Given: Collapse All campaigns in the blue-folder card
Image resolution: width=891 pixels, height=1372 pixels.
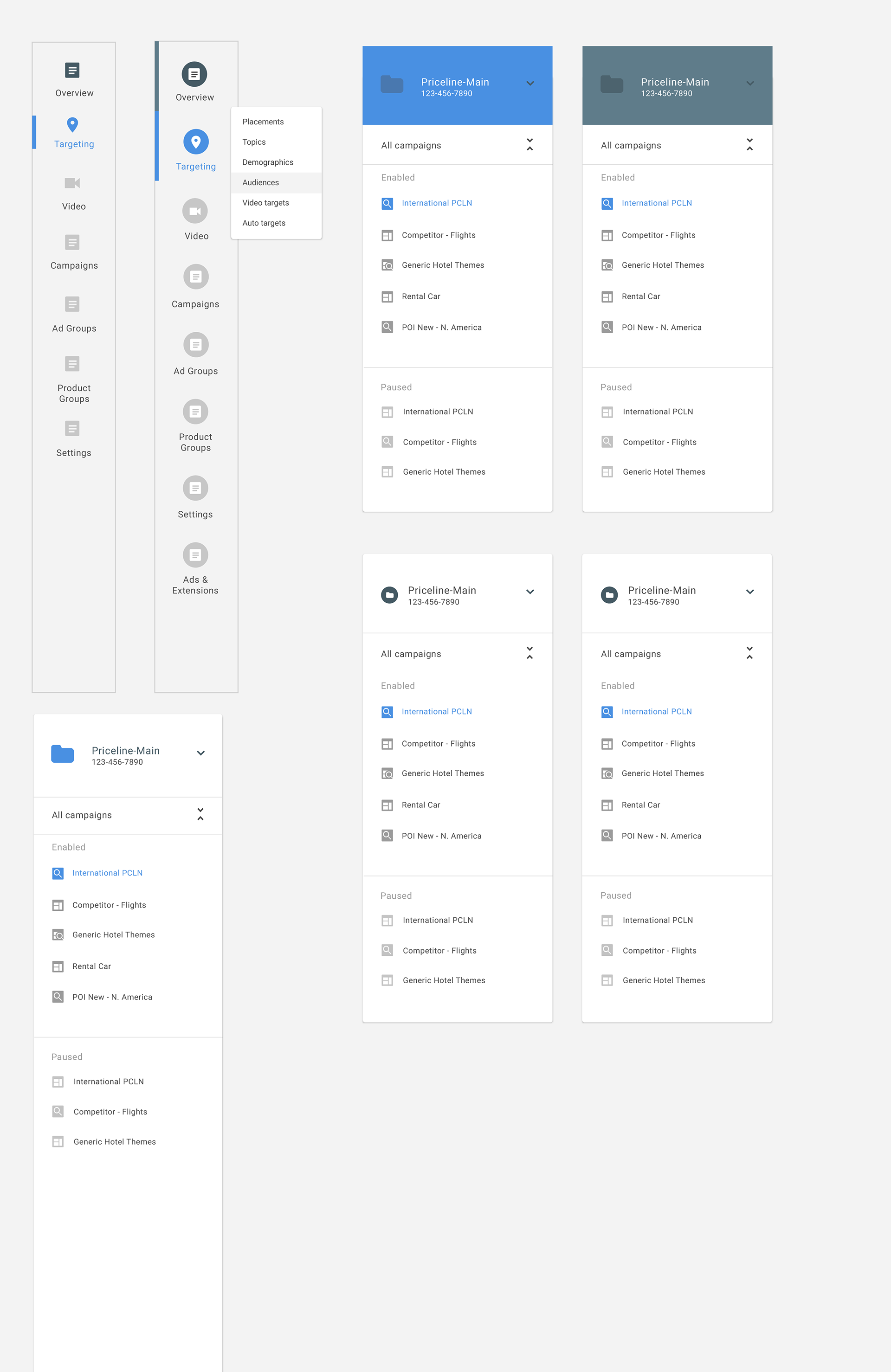Looking at the screenshot, I should pos(200,815).
